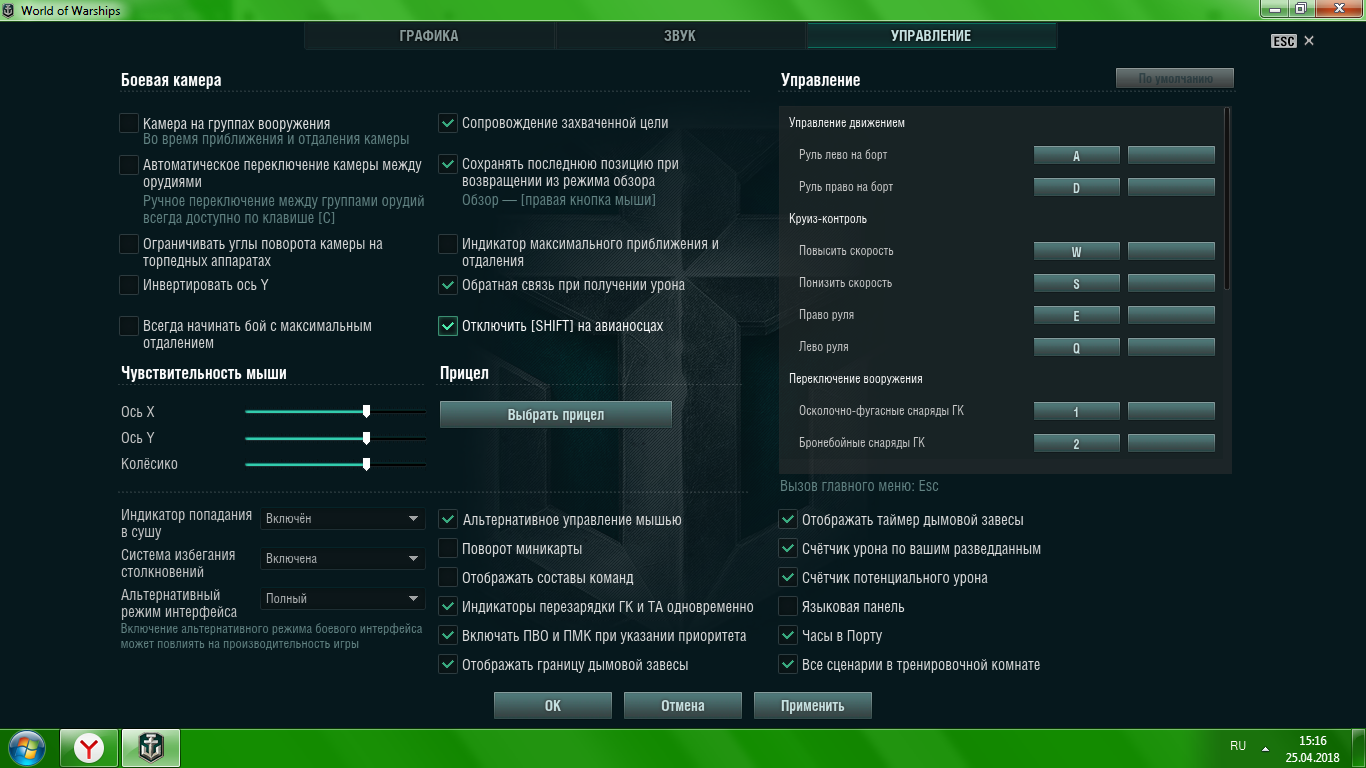
Task: Open Yandex browser from the taskbar
Action: click(x=89, y=748)
